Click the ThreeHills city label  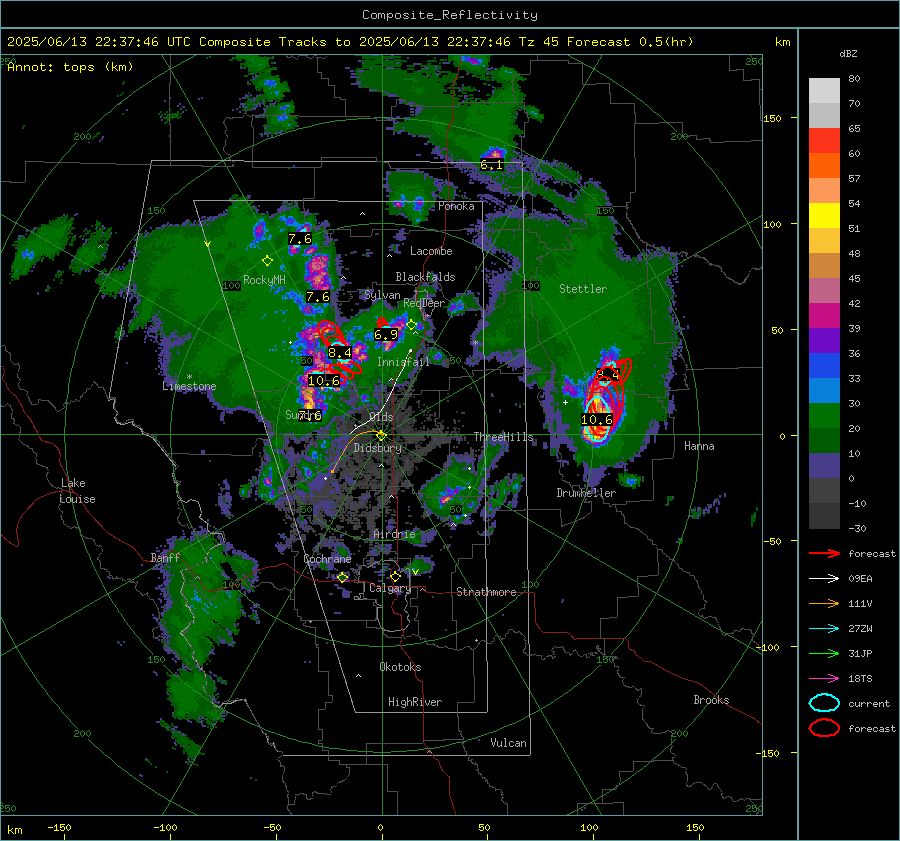click(503, 437)
